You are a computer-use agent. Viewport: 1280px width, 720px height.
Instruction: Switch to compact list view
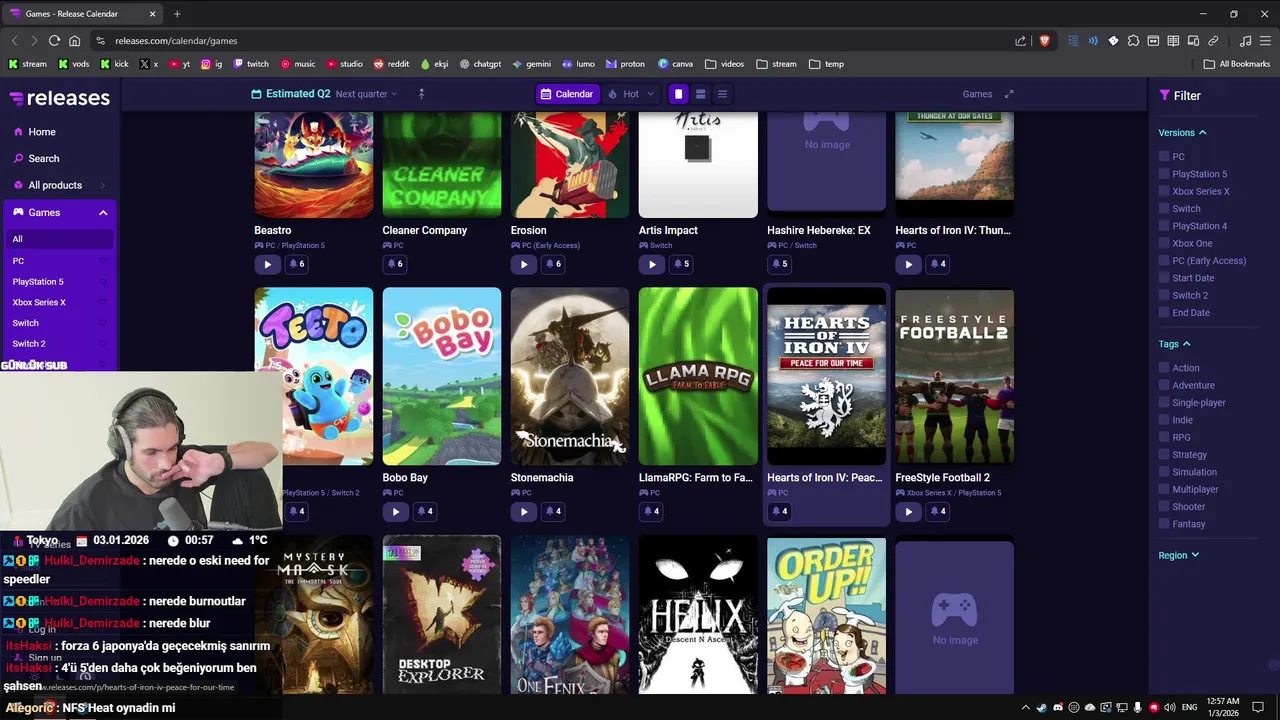click(722, 94)
